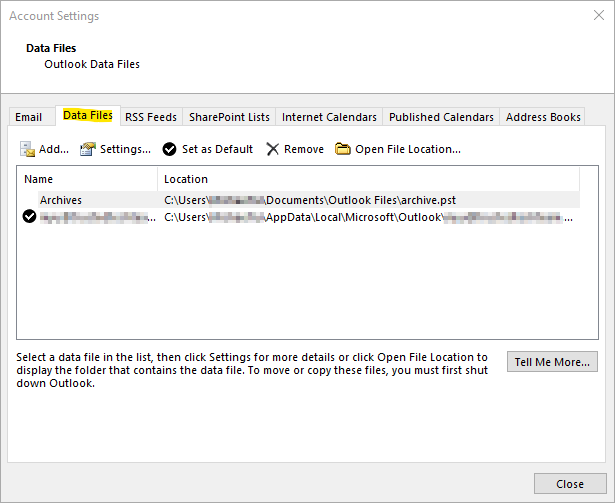Select the AppData\Local\Microsoft\Outlook location entry
This screenshot has width=615, height=503.
(x=368, y=217)
